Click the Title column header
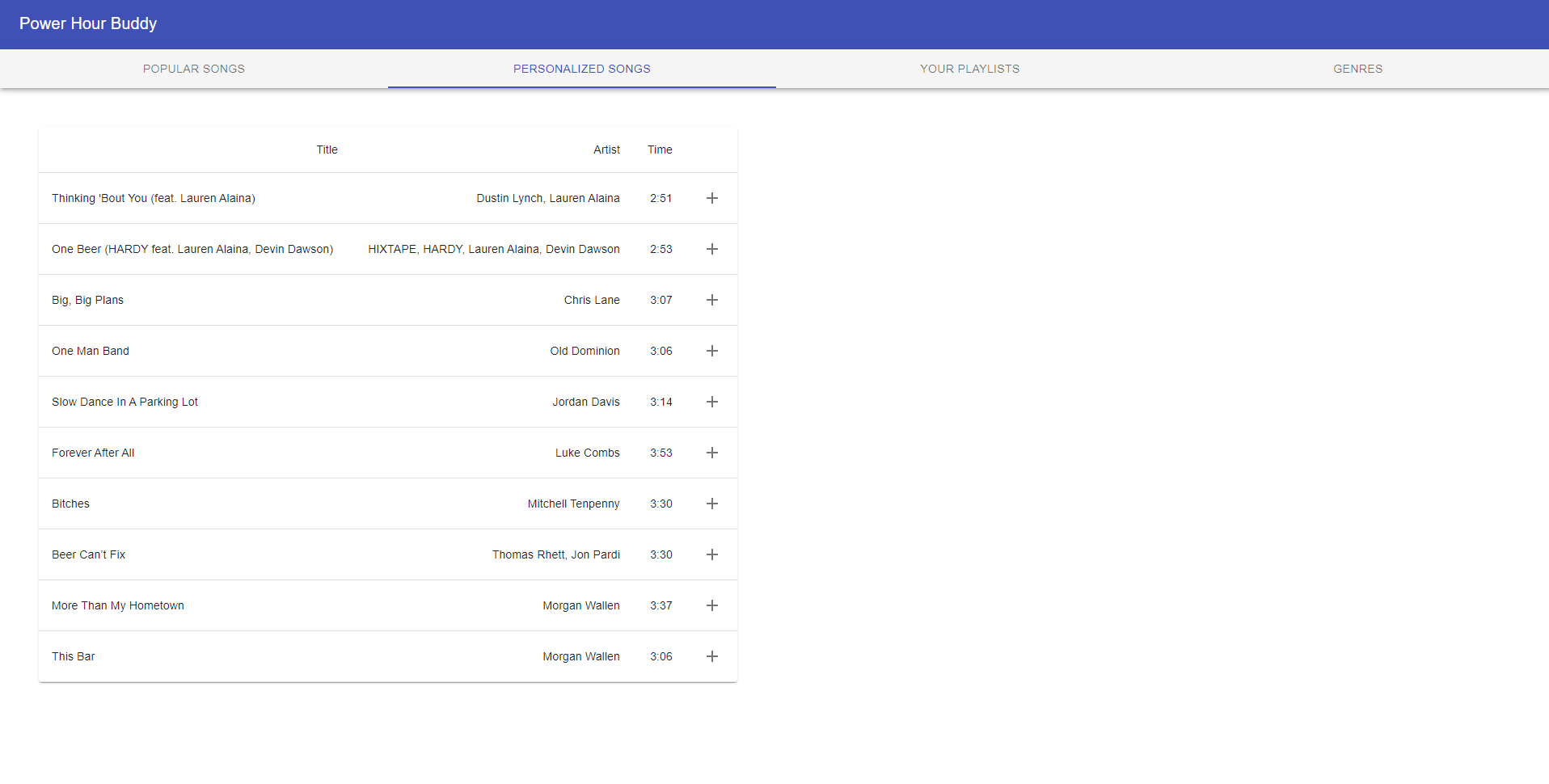This screenshot has width=1549, height=784. tap(327, 150)
